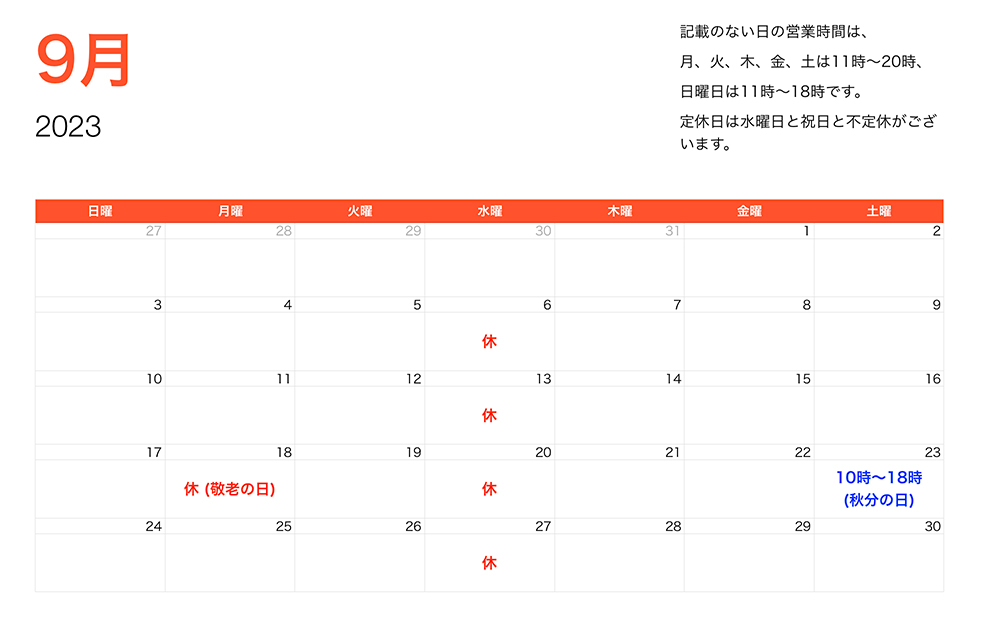Screen dimensions: 1000x626
Task: Click the 水曜 column header
Action: pos(488,211)
